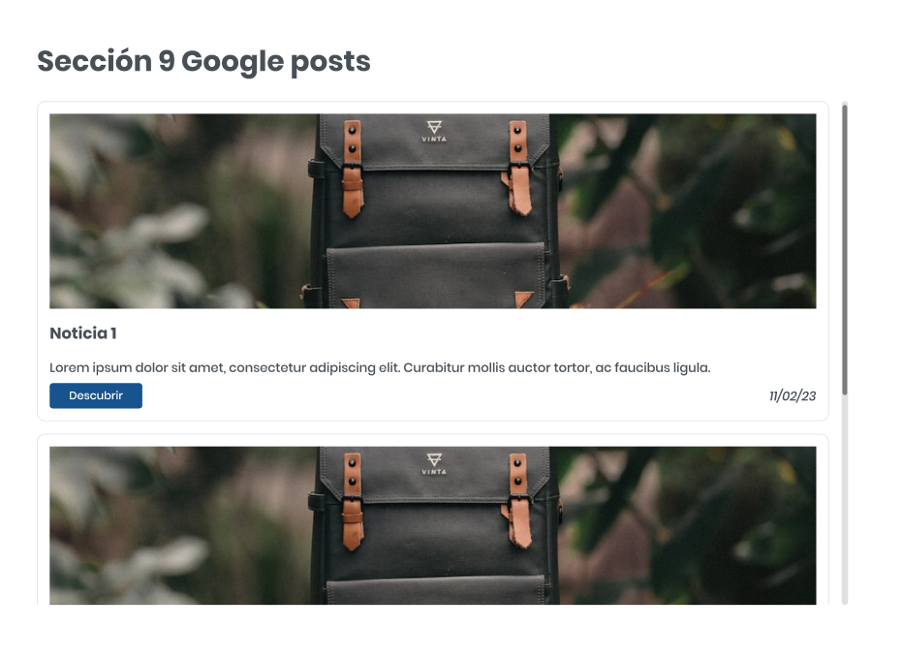Click the VINTA logo on first backpack
This screenshot has height=662, width=904.
[x=434, y=131]
